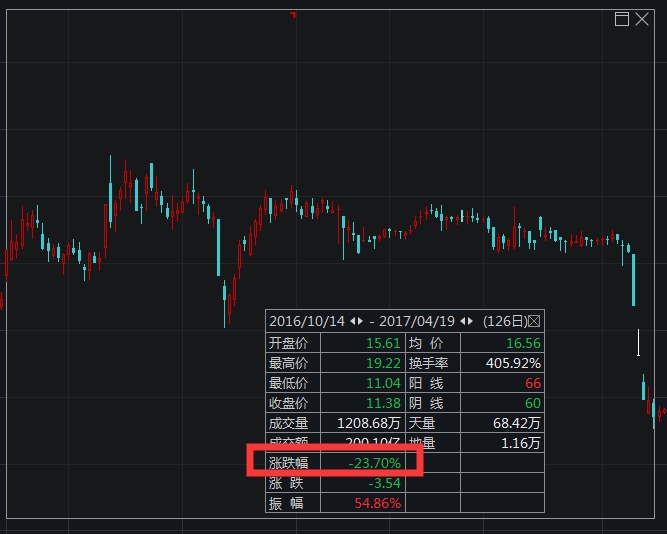The width and height of the screenshot is (667, 534).
Task: Click the white vertical cursor line on the chart
Action: 638,342
